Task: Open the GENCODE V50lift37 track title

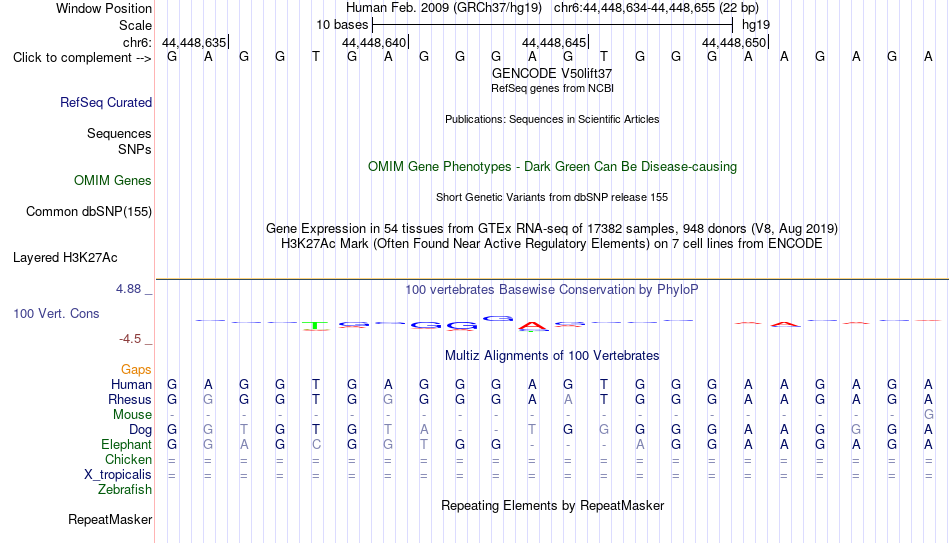Action: [552, 73]
